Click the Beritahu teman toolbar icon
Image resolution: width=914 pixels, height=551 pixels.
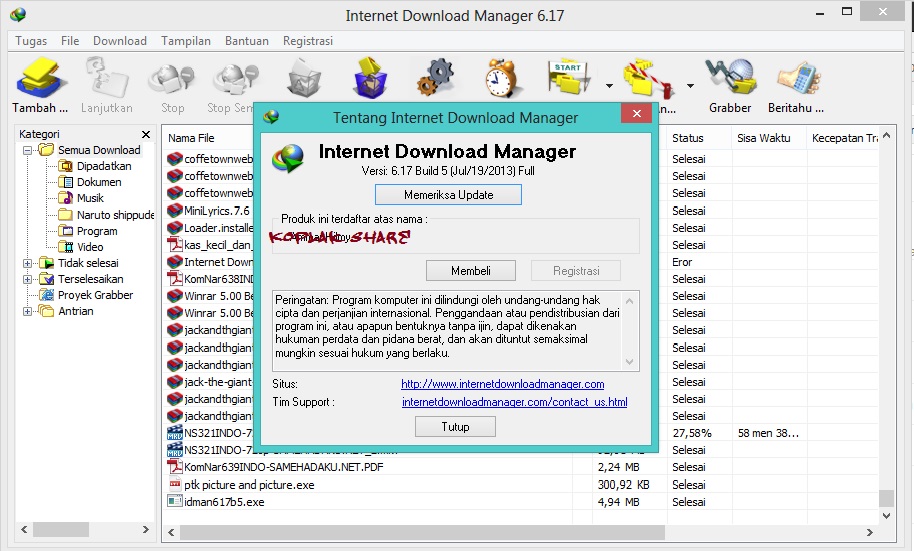[798, 79]
